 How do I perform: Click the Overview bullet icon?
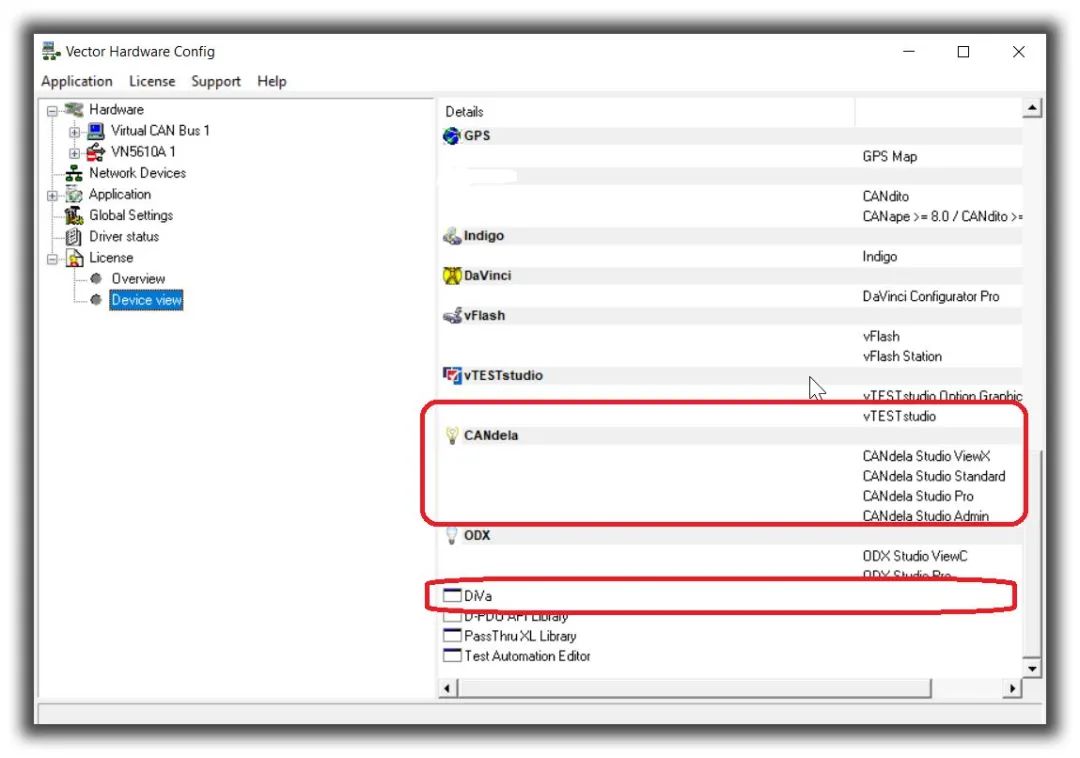click(x=96, y=279)
